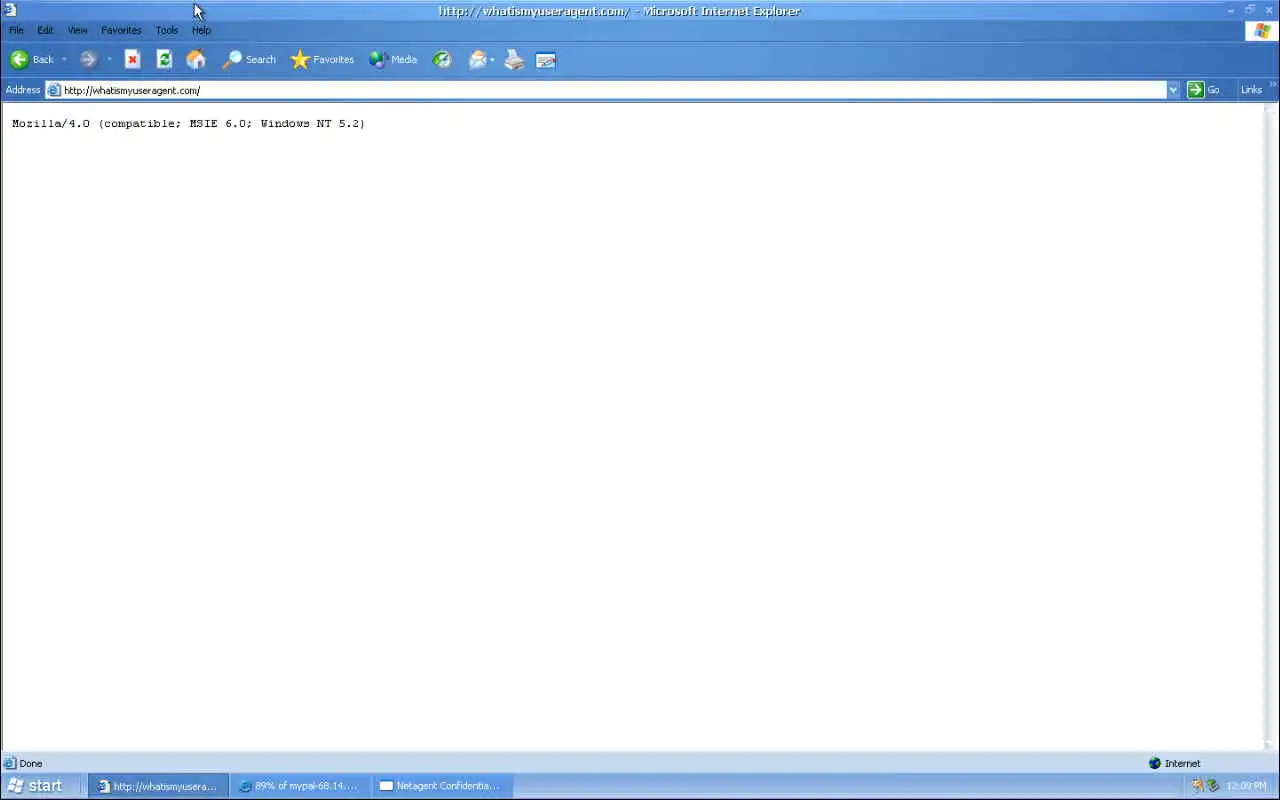Click the title bar page icon

click(x=10, y=10)
